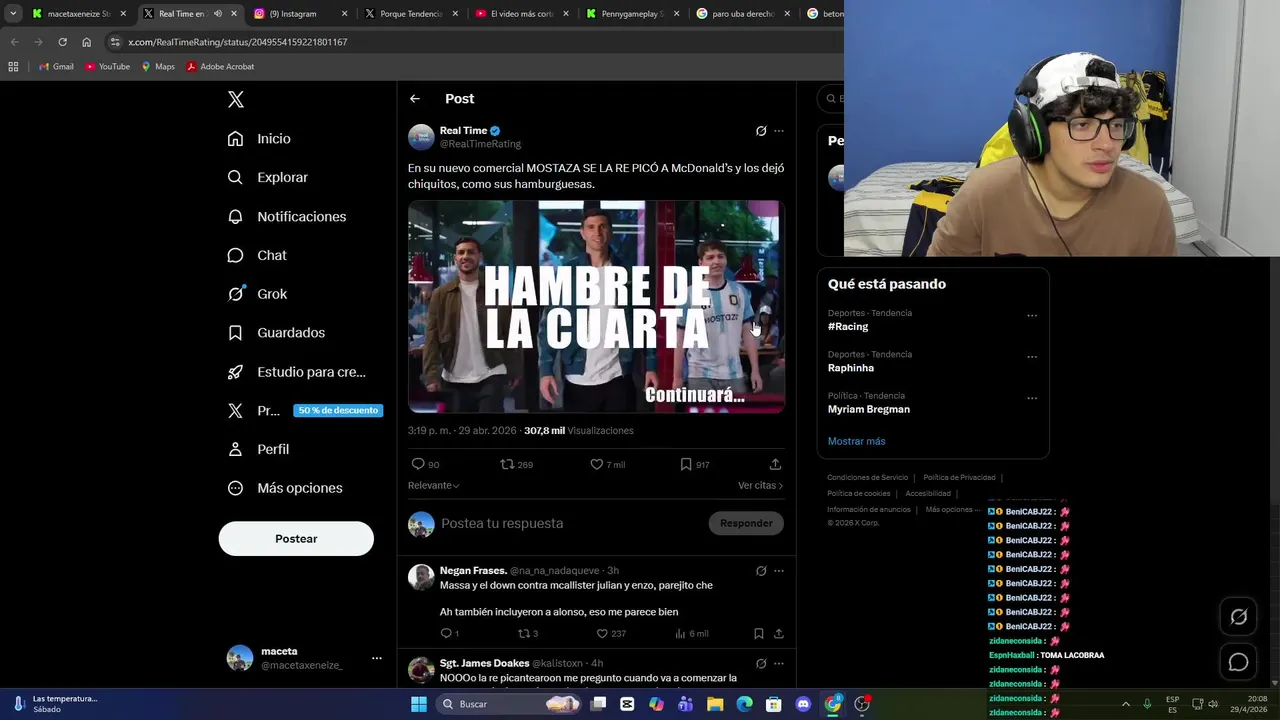Click the browser home button
1280x720 pixels.
[87, 42]
